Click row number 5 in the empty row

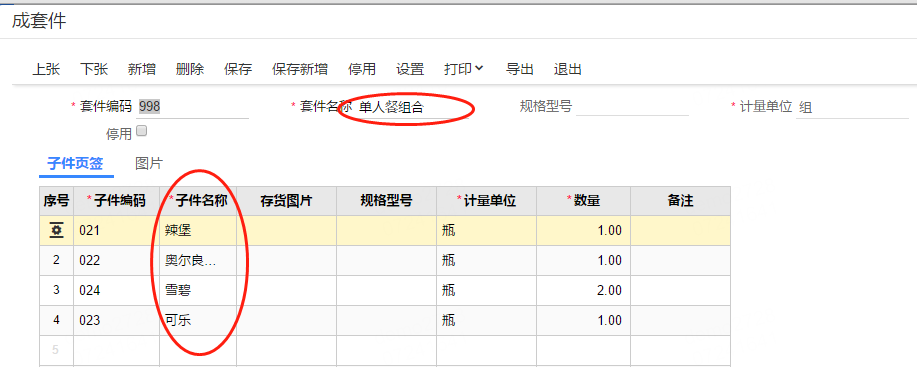point(56,350)
